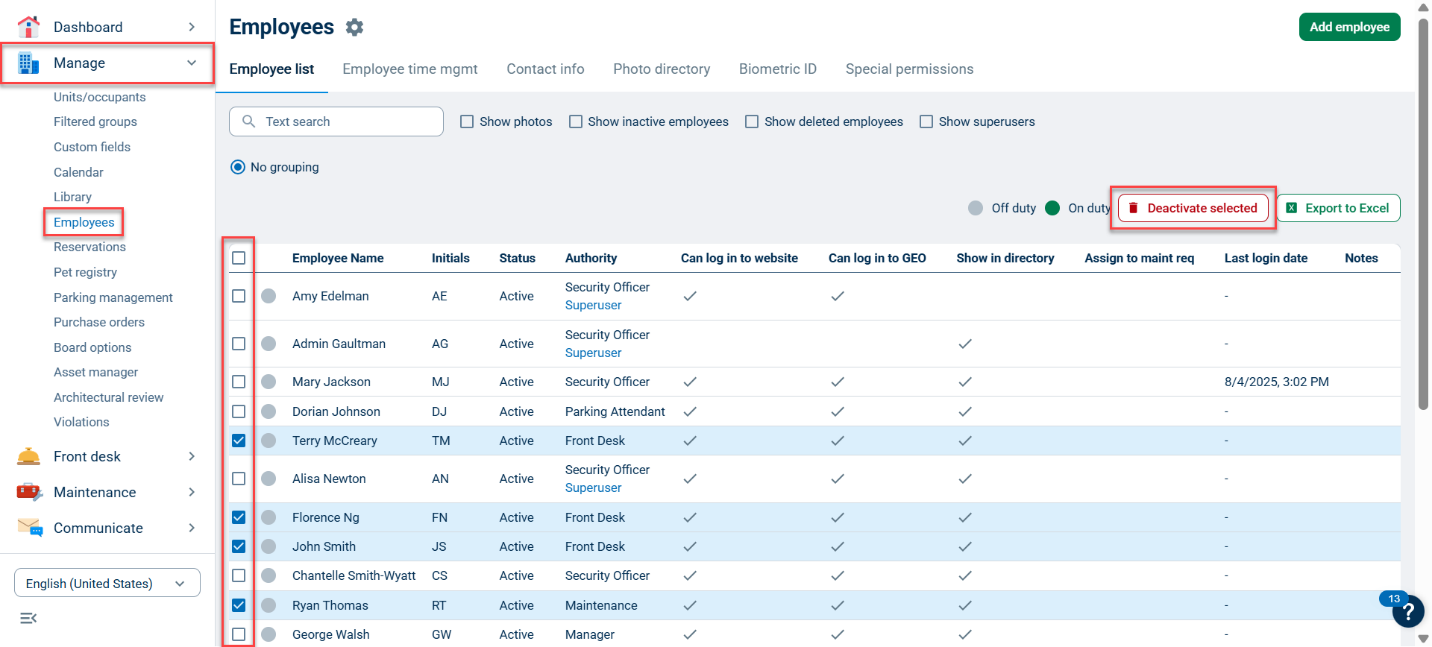Uncheck the box for Florence Ng
The height and width of the screenshot is (647, 1432).
pos(238,517)
